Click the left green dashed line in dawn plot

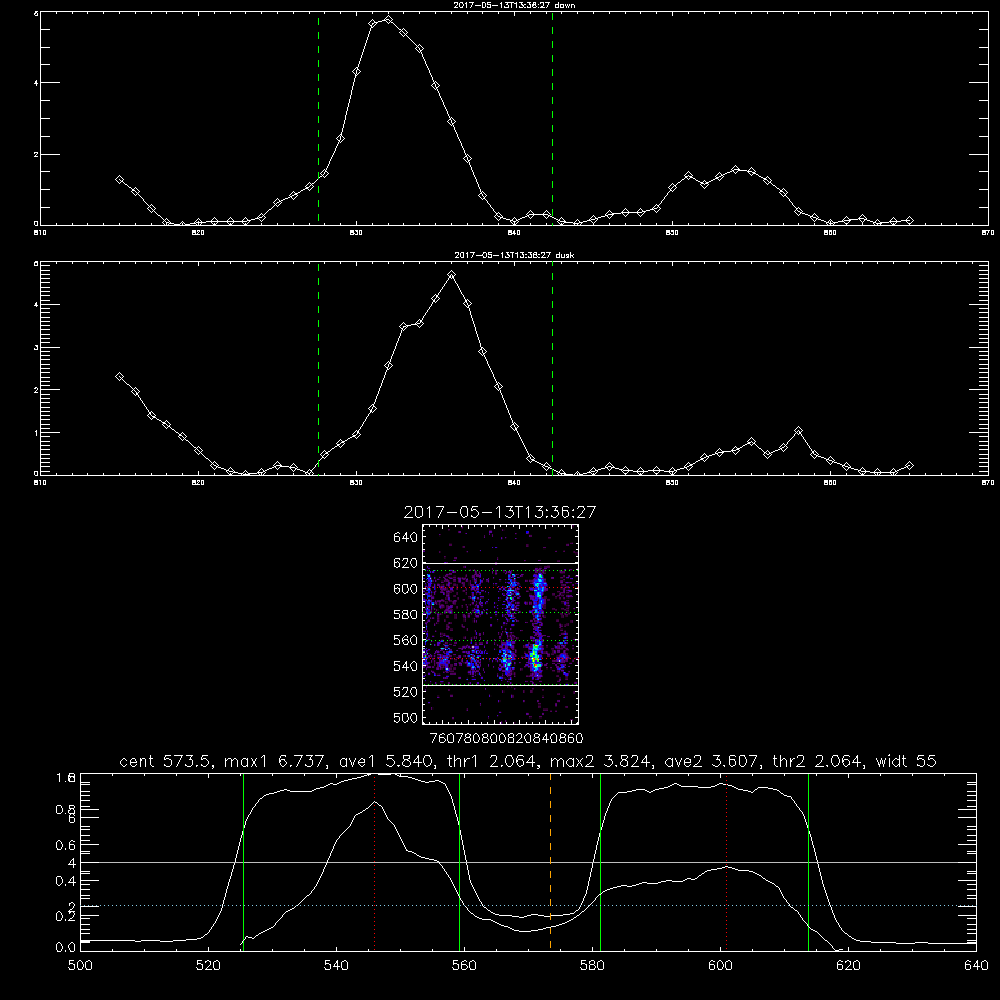(318, 119)
